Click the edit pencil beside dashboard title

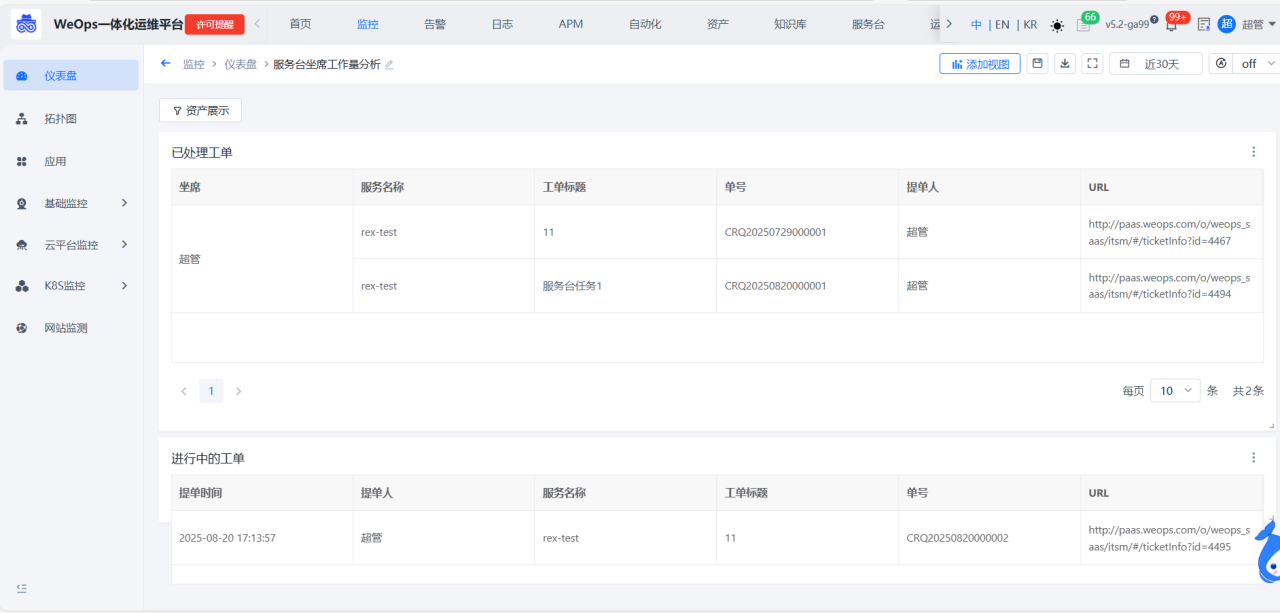[390, 65]
